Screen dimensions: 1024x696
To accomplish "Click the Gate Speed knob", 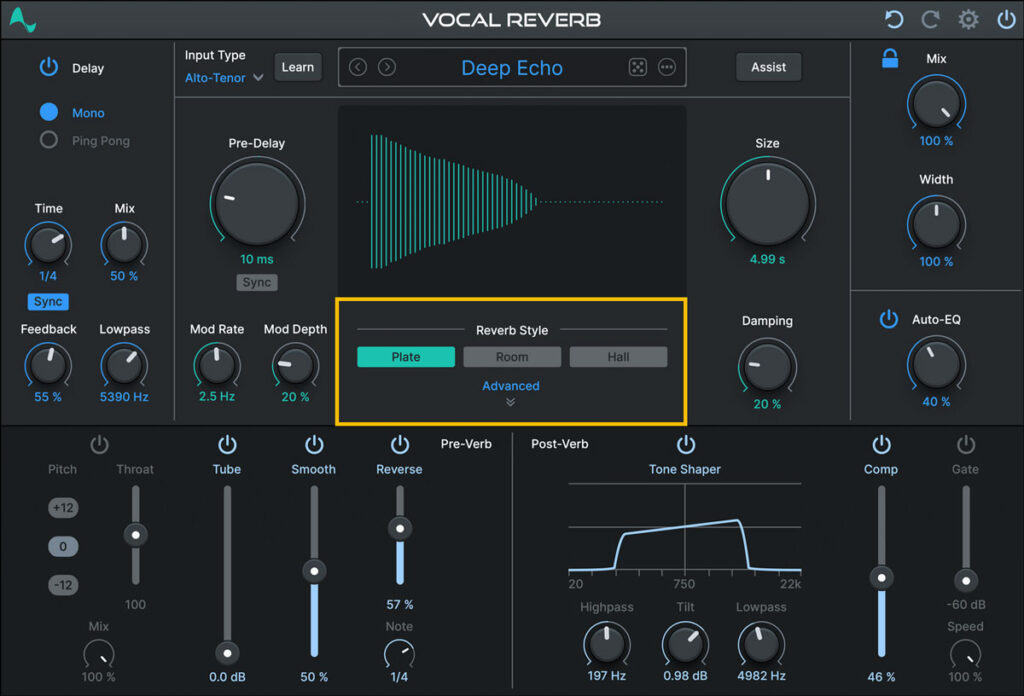I will (965, 654).
